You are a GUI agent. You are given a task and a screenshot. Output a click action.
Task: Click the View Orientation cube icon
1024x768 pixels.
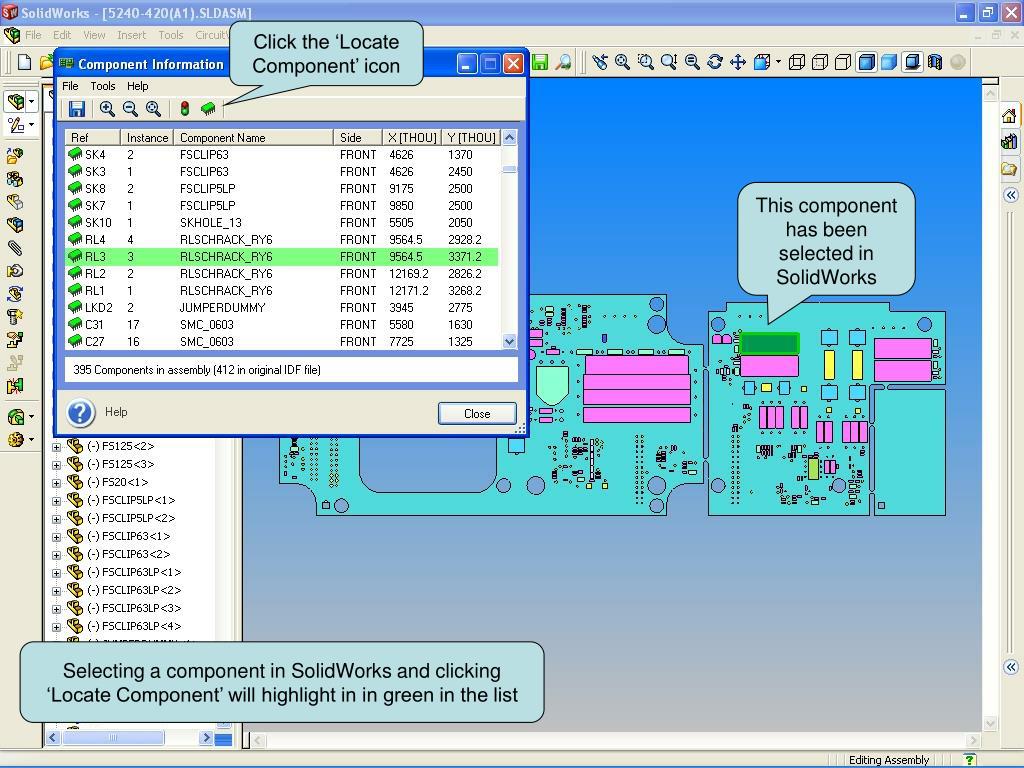tap(761, 62)
